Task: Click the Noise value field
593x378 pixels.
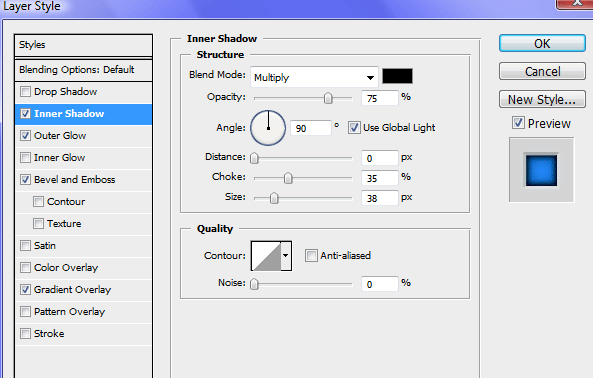Action: point(380,284)
